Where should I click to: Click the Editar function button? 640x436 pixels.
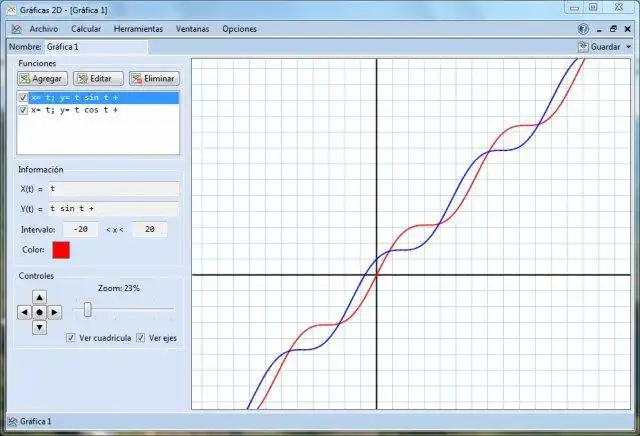(x=98, y=78)
